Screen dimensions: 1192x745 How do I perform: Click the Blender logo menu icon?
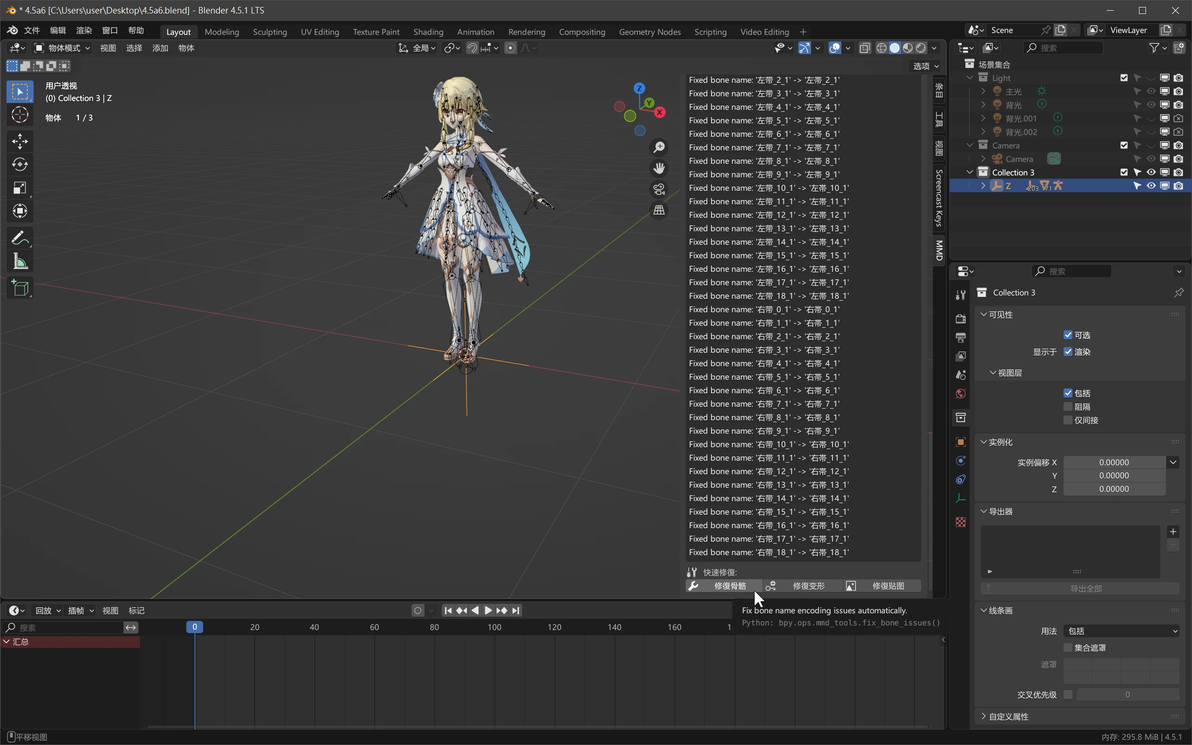click(x=12, y=30)
